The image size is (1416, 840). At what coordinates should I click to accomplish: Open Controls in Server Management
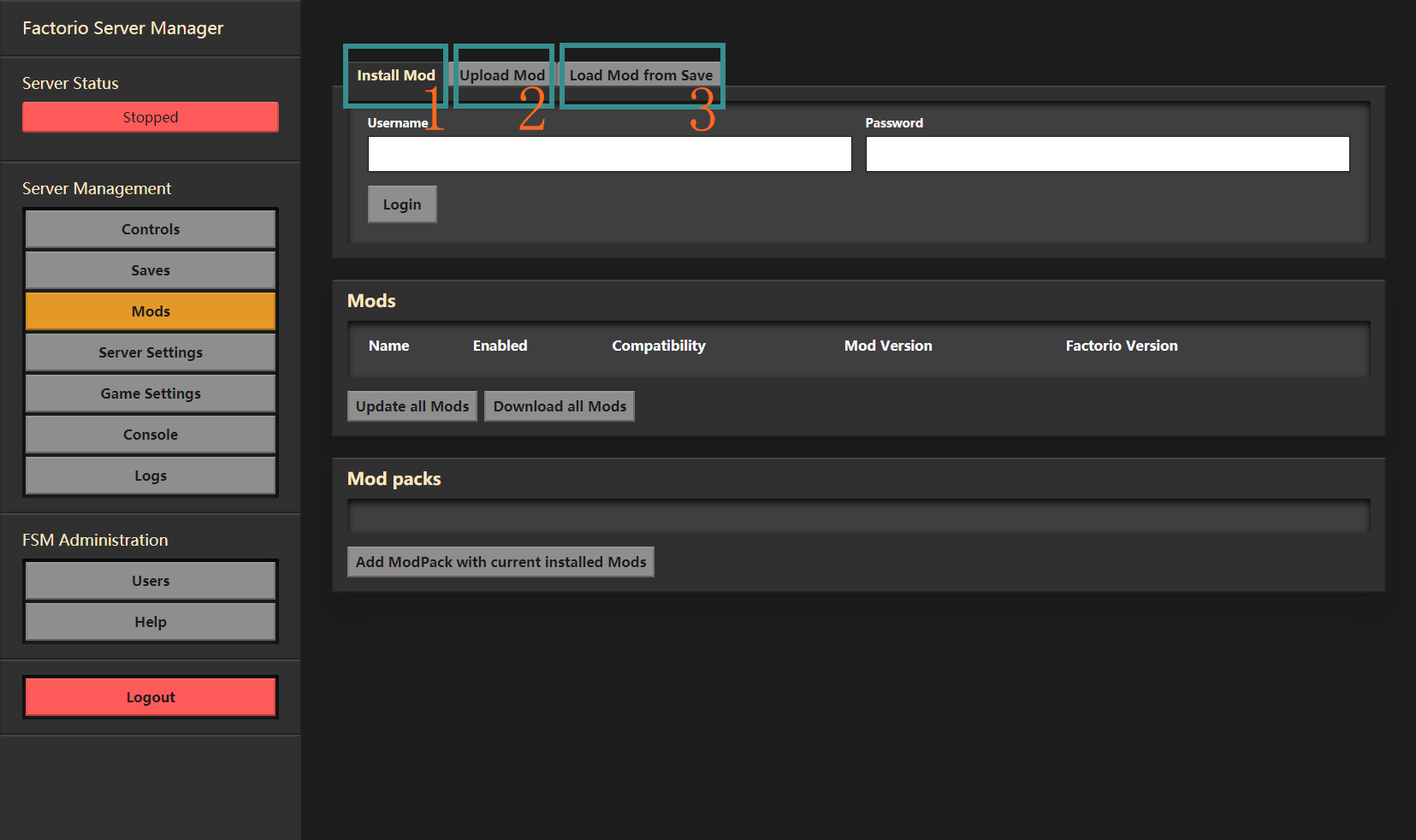tap(151, 229)
